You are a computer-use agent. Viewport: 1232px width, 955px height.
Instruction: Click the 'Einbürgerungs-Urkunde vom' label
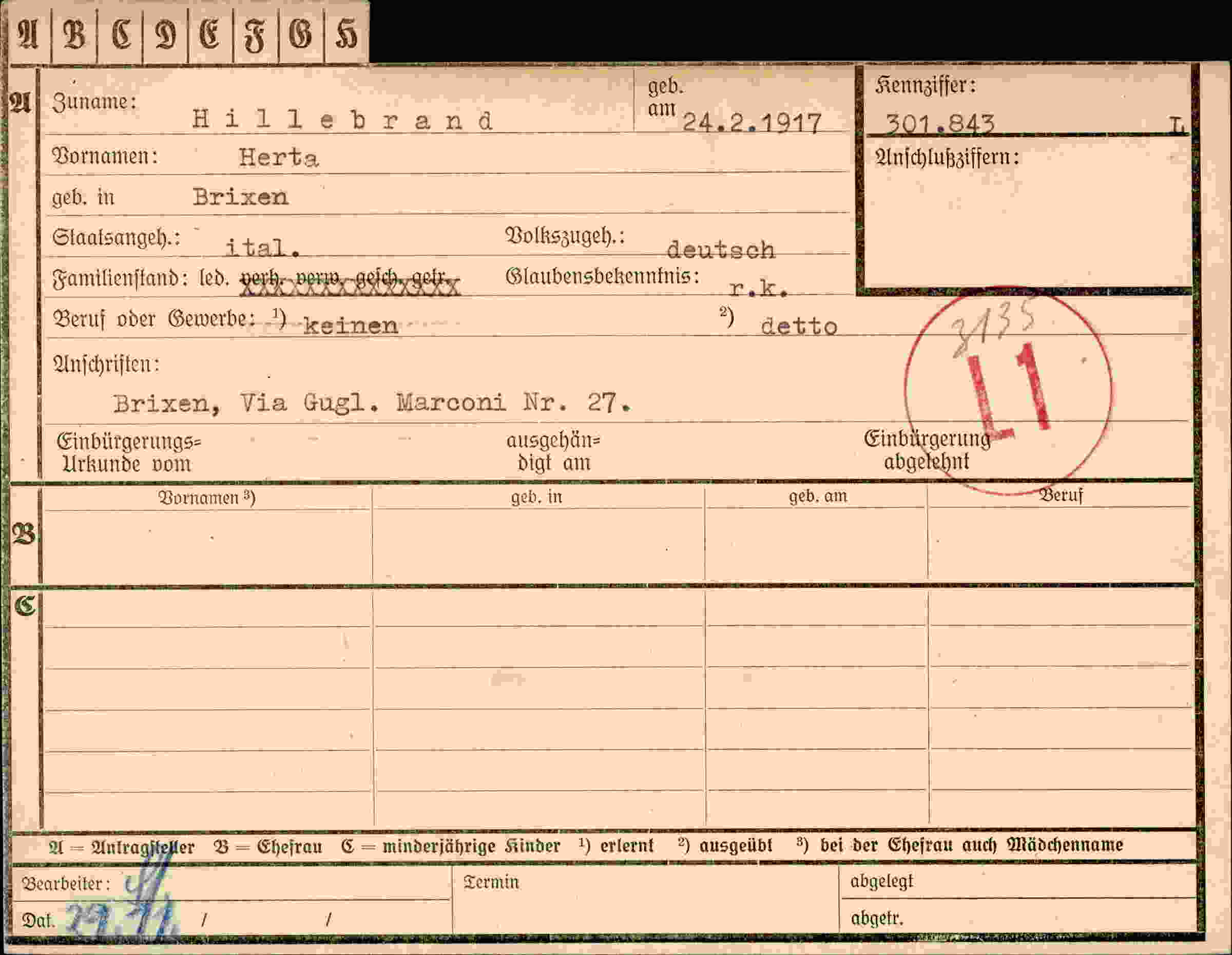(x=129, y=452)
